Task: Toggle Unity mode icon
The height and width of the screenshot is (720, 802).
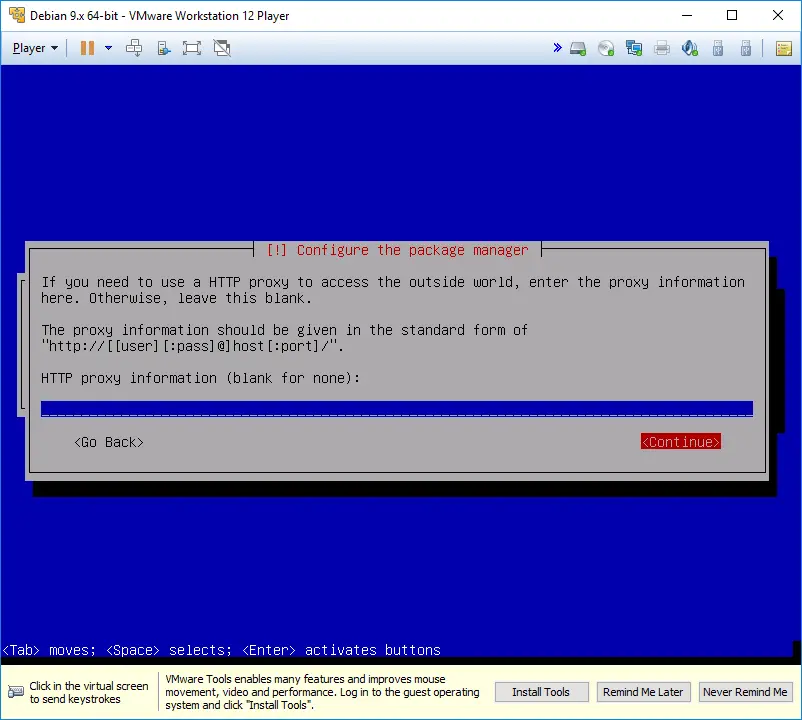Action: coord(222,48)
